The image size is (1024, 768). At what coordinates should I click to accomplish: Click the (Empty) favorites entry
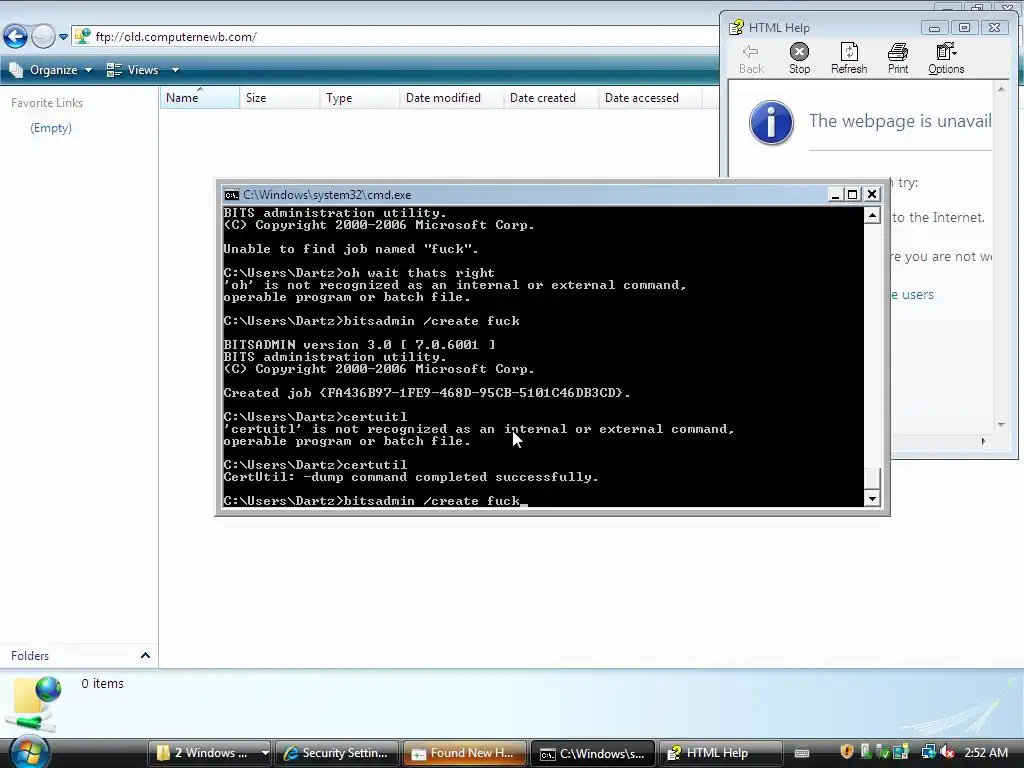(51, 128)
